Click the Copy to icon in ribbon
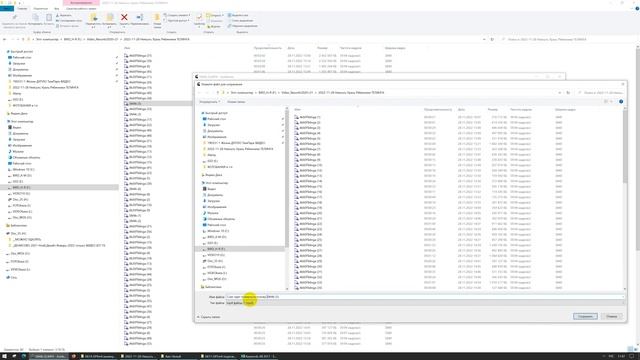 [x=109, y=17]
